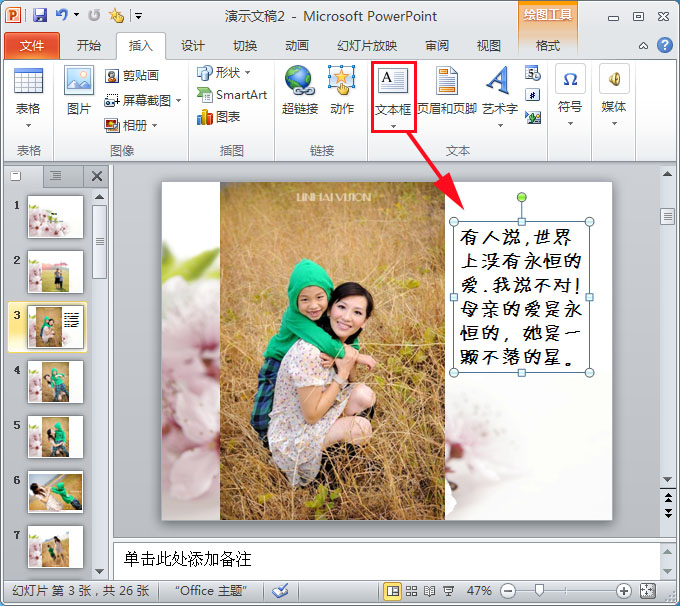Click the Save icon in quick access toolbar
This screenshot has width=680, height=606.
coord(40,16)
